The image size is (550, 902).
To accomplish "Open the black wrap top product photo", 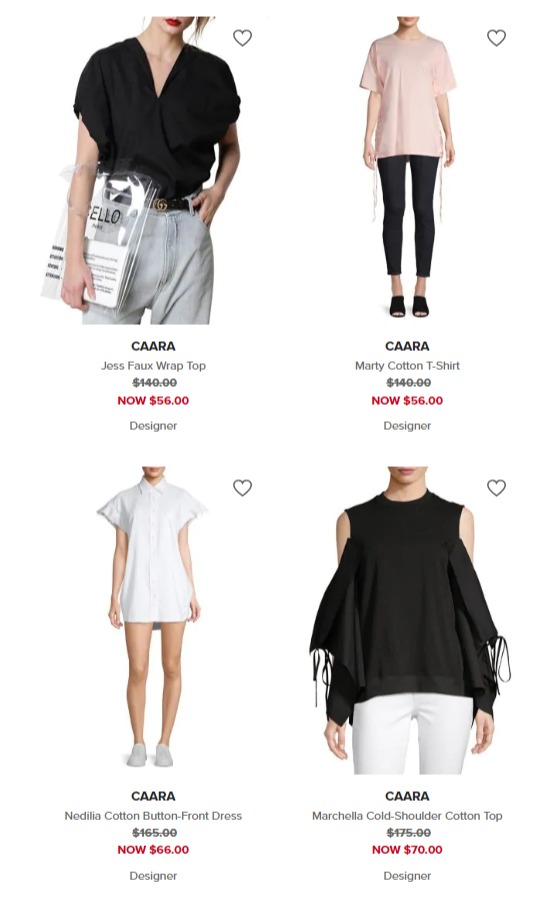I will 153,170.
